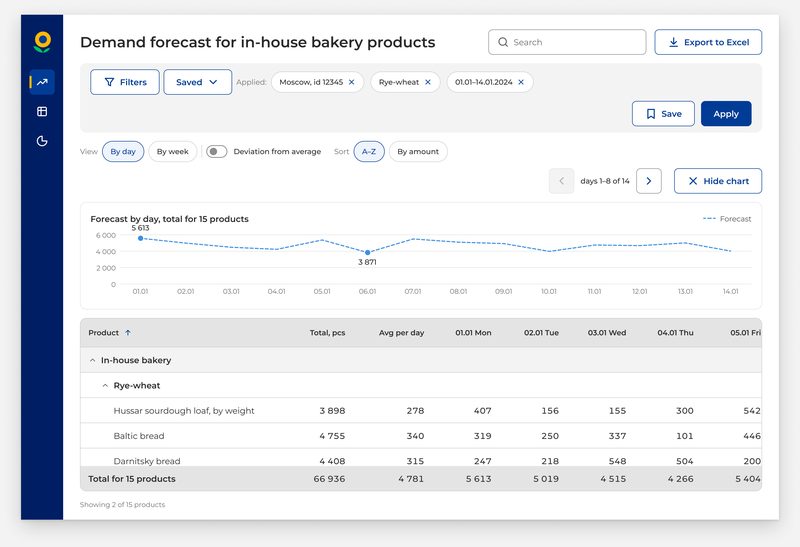Viewport: 800px width, 547px height.
Task: Select the Hussar sourdough loaf, by weight row
Action: (x=421, y=411)
